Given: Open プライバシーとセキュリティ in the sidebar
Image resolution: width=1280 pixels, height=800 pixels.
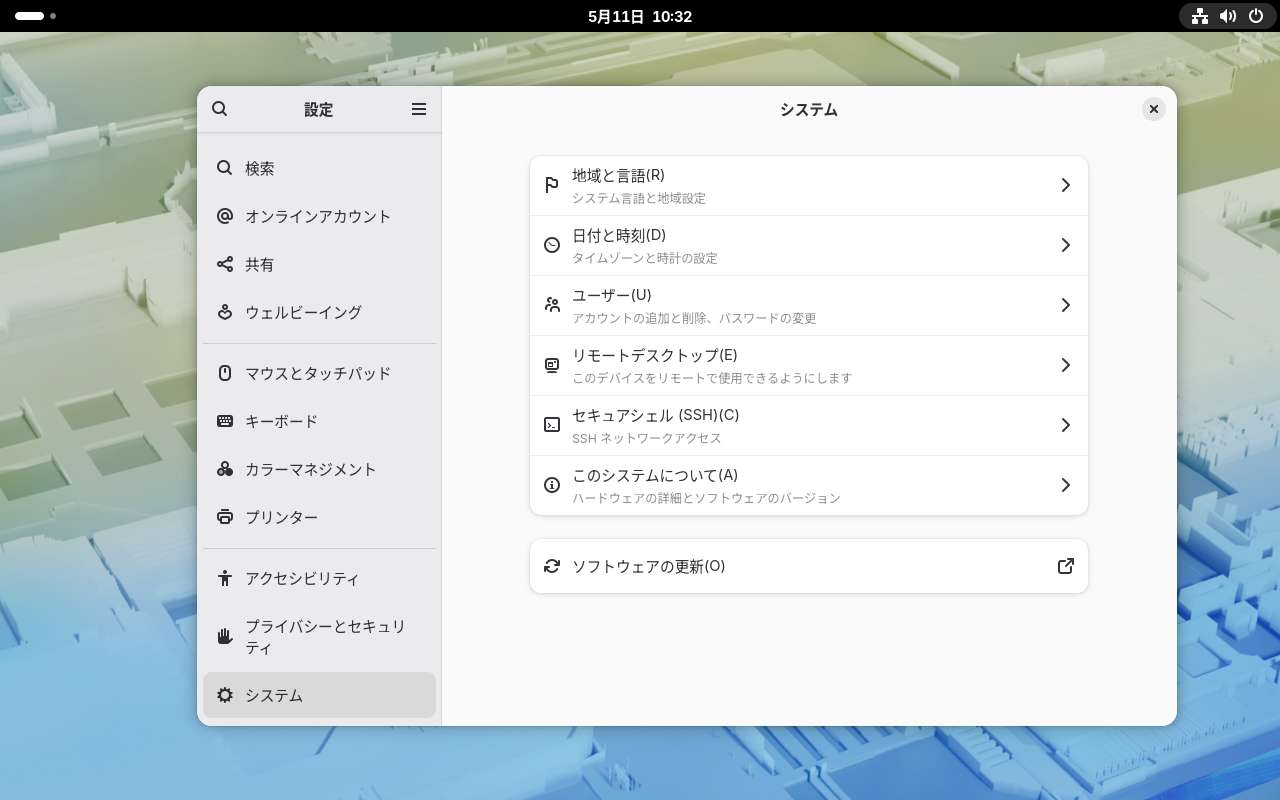Looking at the screenshot, I should 319,637.
